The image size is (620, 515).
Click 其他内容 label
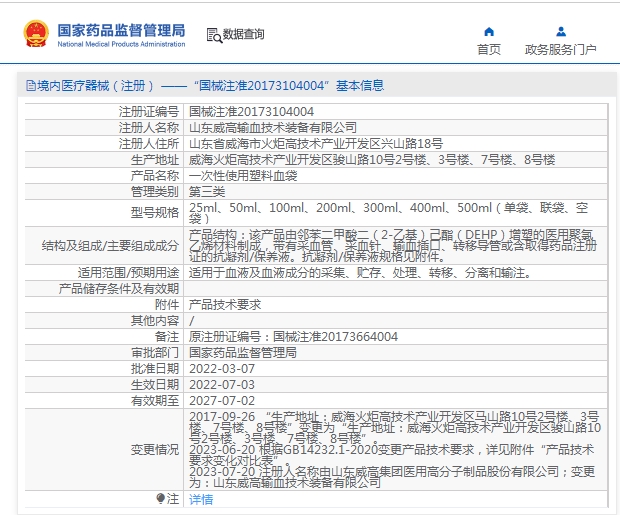click(x=155, y=320)
